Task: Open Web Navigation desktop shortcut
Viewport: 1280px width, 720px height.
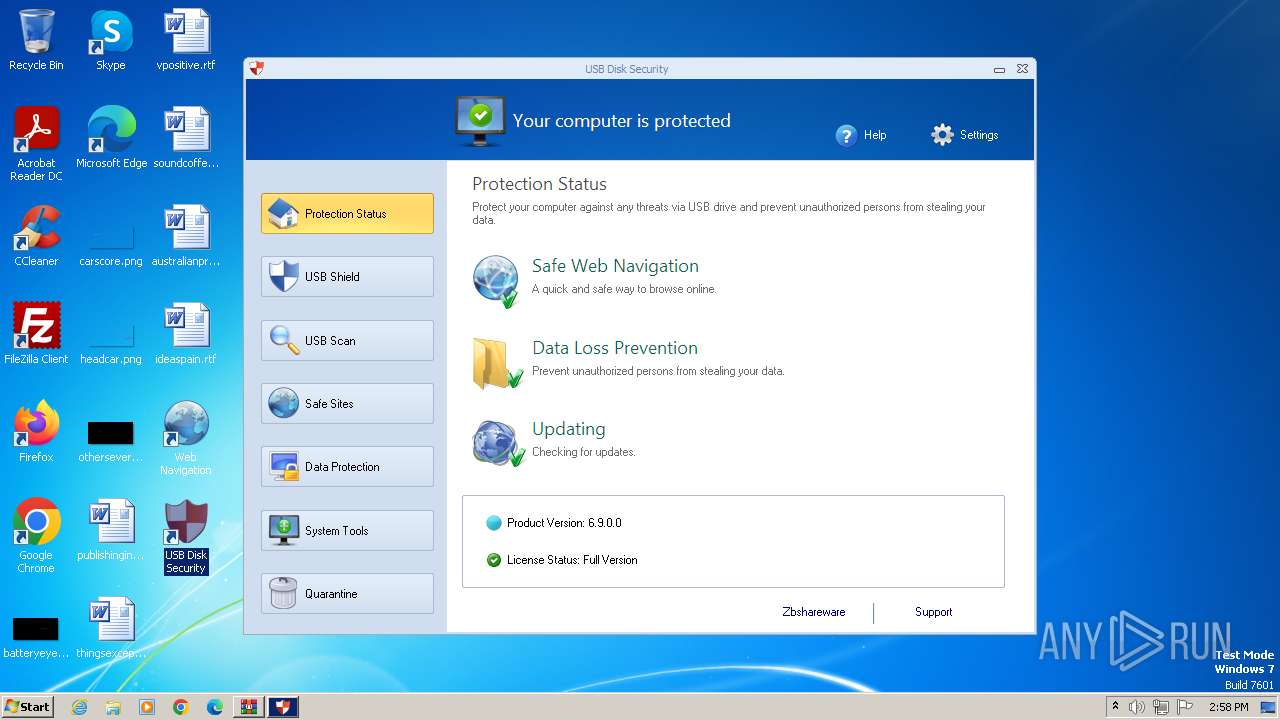Action: tap(186, 438)
